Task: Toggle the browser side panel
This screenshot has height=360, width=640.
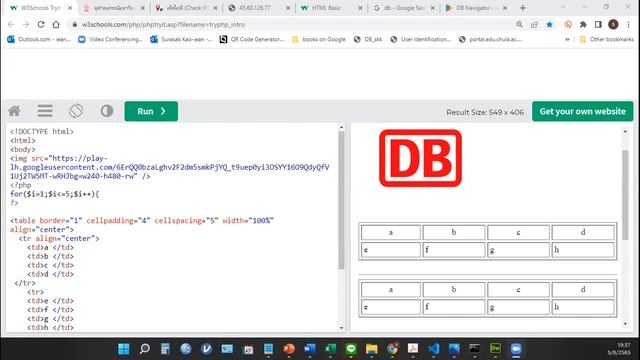Action: pyautogui.click(x=598, y=24)
